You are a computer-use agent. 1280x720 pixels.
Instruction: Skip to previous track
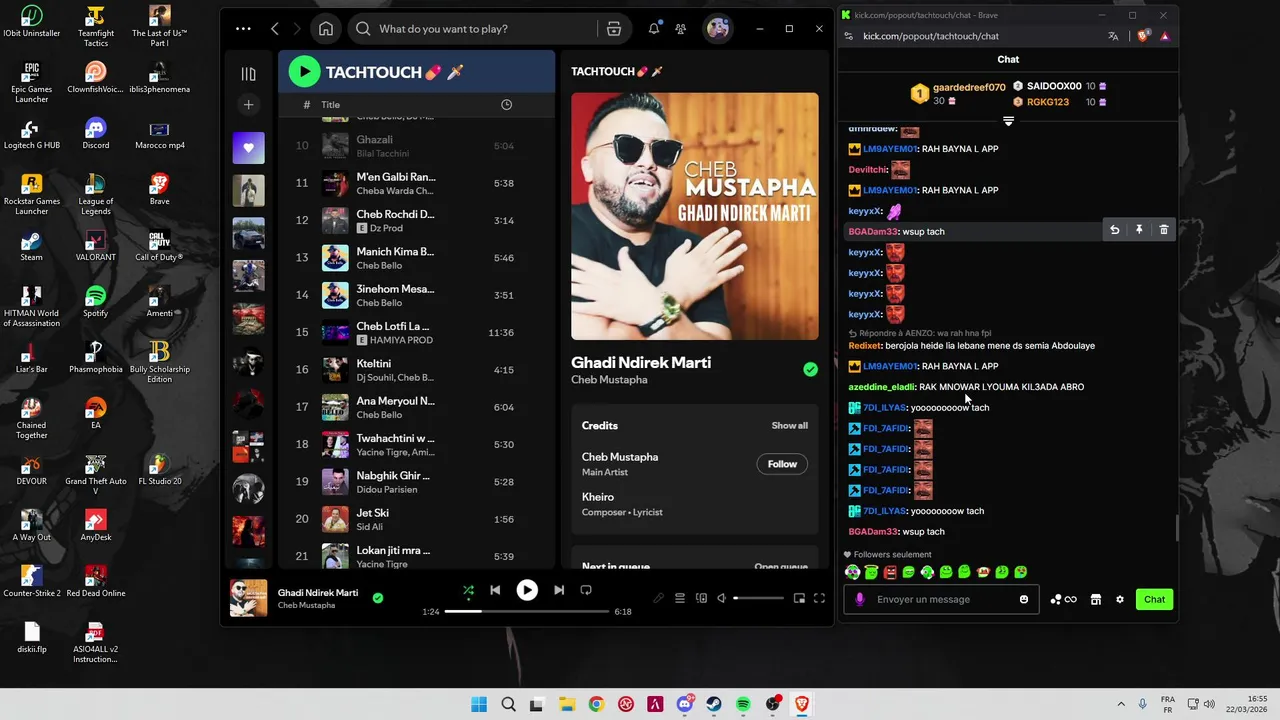tap(495, 590)
